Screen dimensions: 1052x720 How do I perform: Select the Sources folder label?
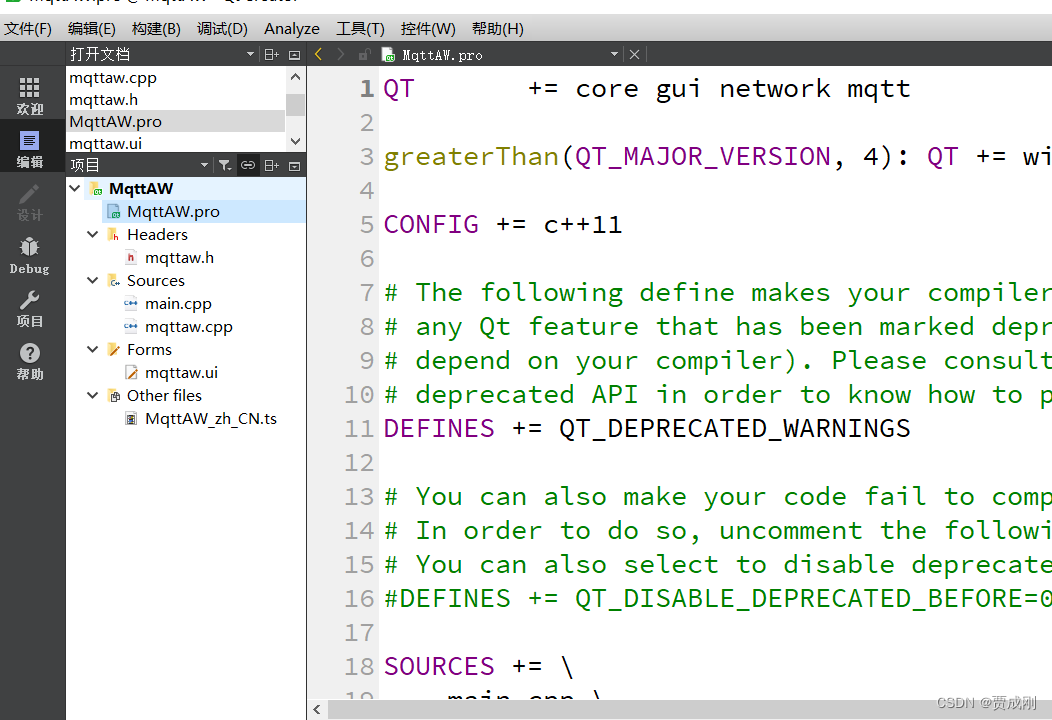tap(156, 280)
